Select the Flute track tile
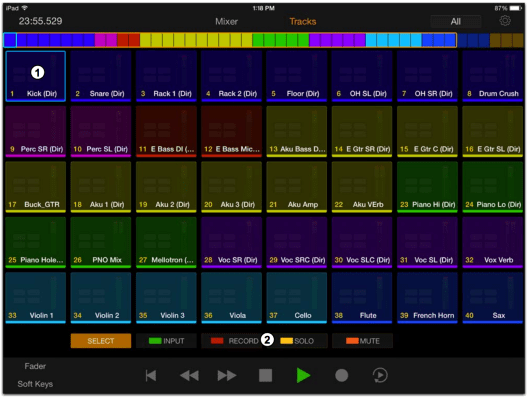The height and width of the screenshot is (398, 529). pos(362,298)
